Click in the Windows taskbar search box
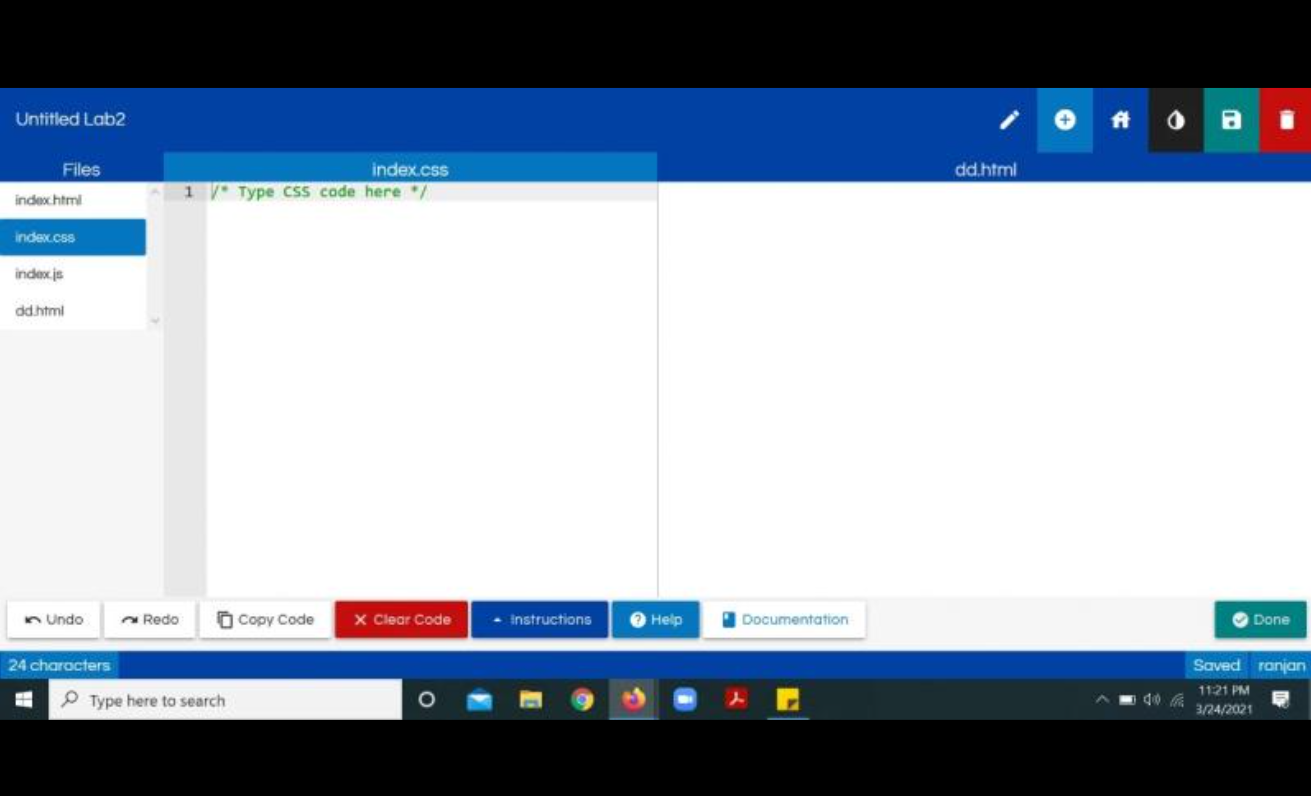 225,701
